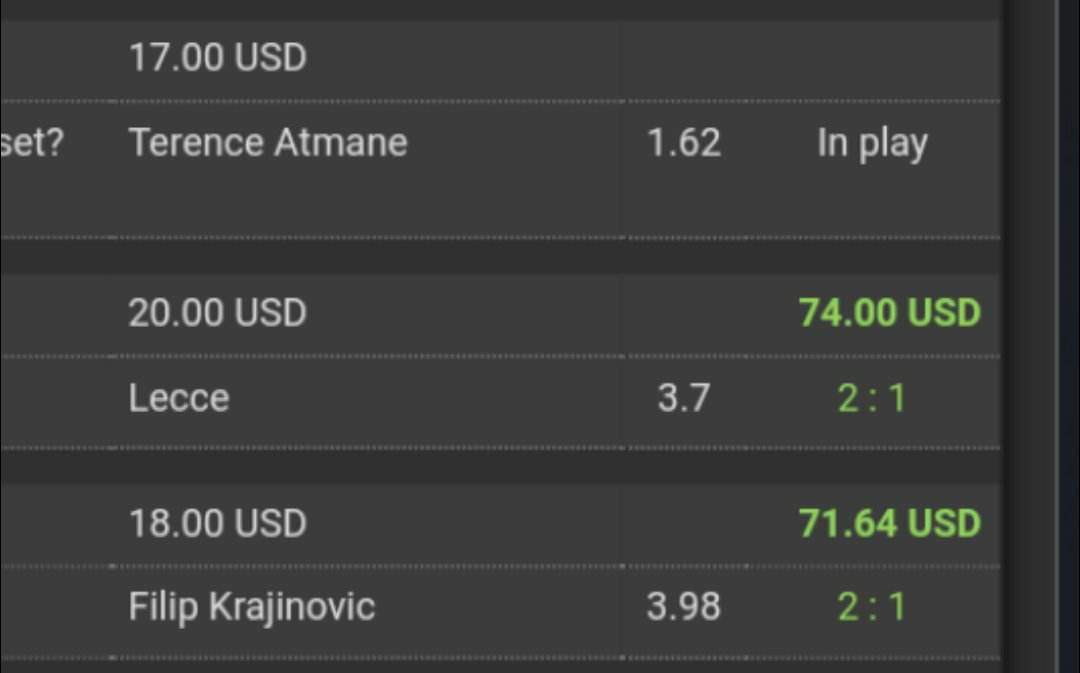1080x673 pixels.
Task: Click the empty winnings cell beside 17.00 USD
Action: pos(872,57)
